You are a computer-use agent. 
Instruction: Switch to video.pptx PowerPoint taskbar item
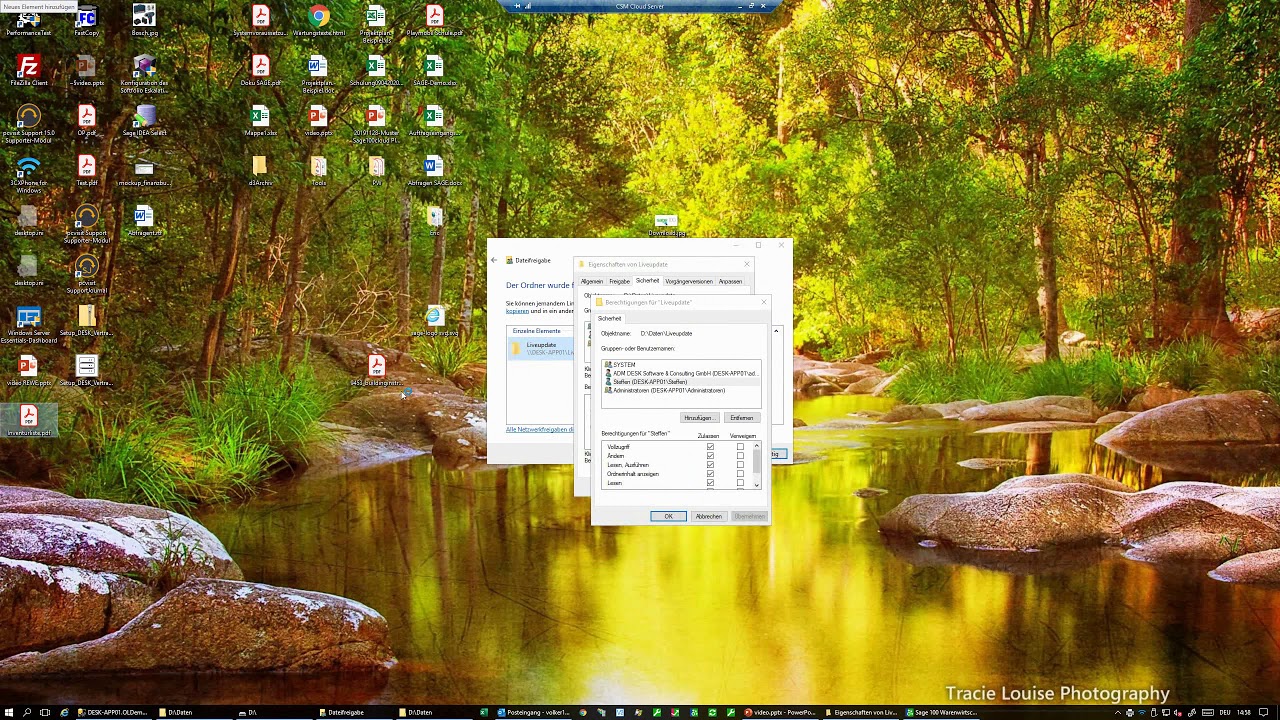pyautogui.click(x=781, y=712)
